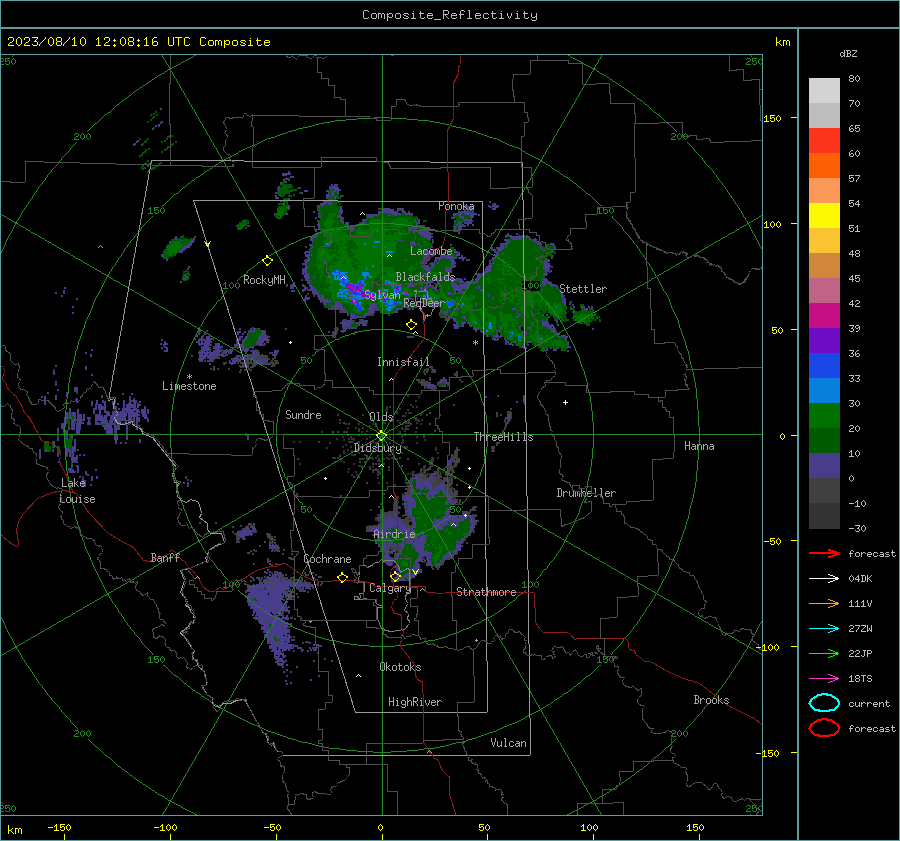Pick the magenta 18TS arrow legend icon
The width and height of the screenshot is (900, 841).
point(824,679)
